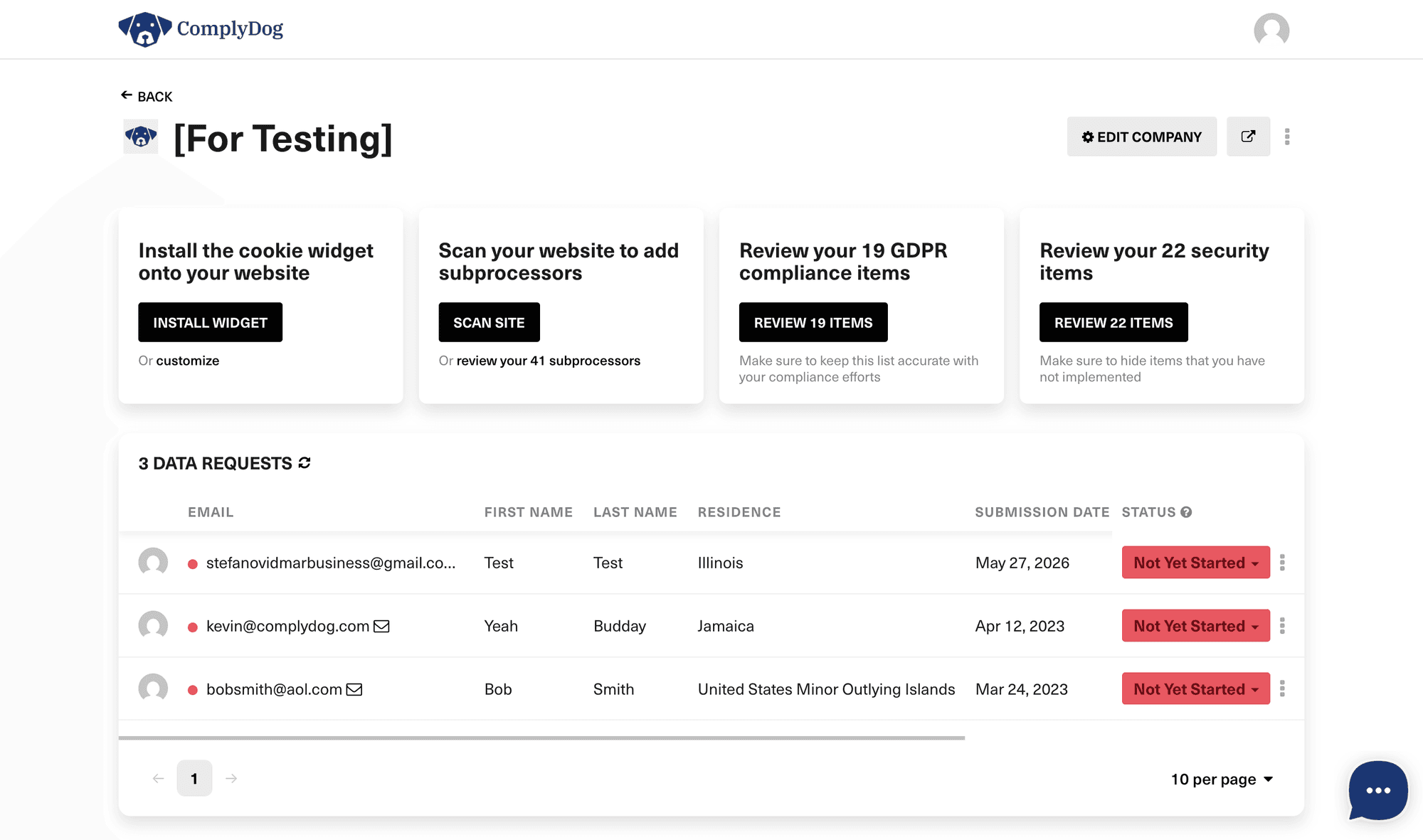Go back using the BACK arrow
This screenshot has height=840, width=1423.
[x=147, y=96]
